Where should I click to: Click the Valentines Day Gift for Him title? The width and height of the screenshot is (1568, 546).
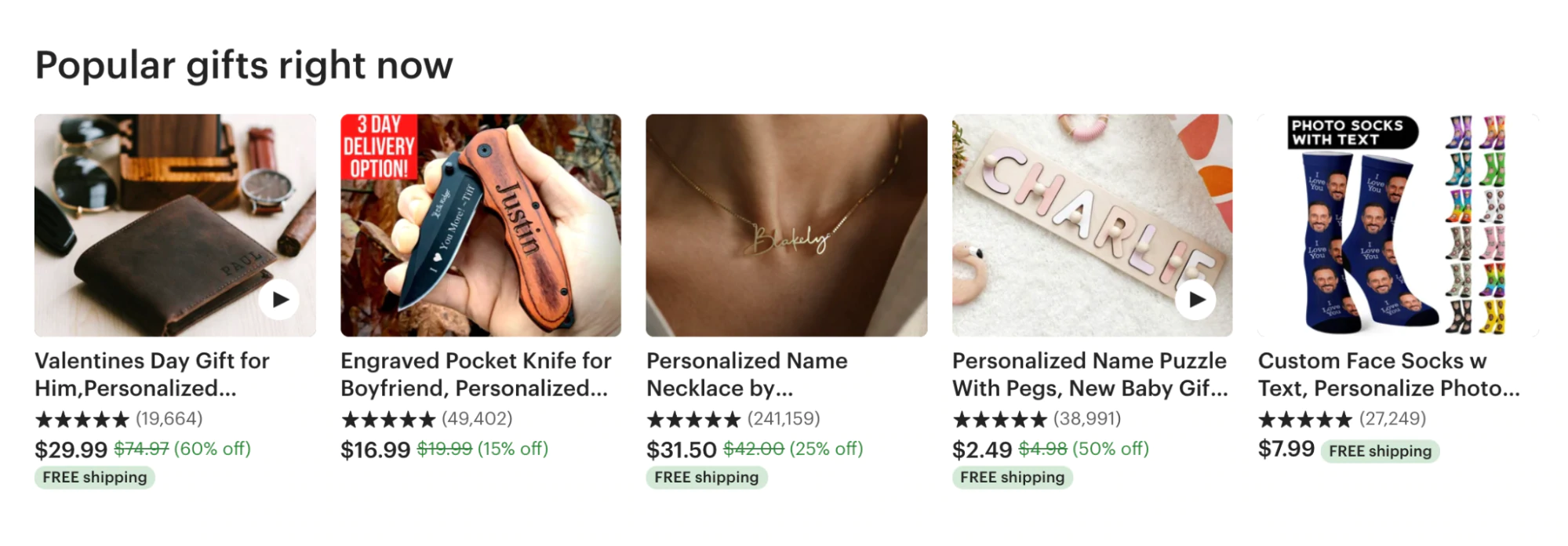152,374
